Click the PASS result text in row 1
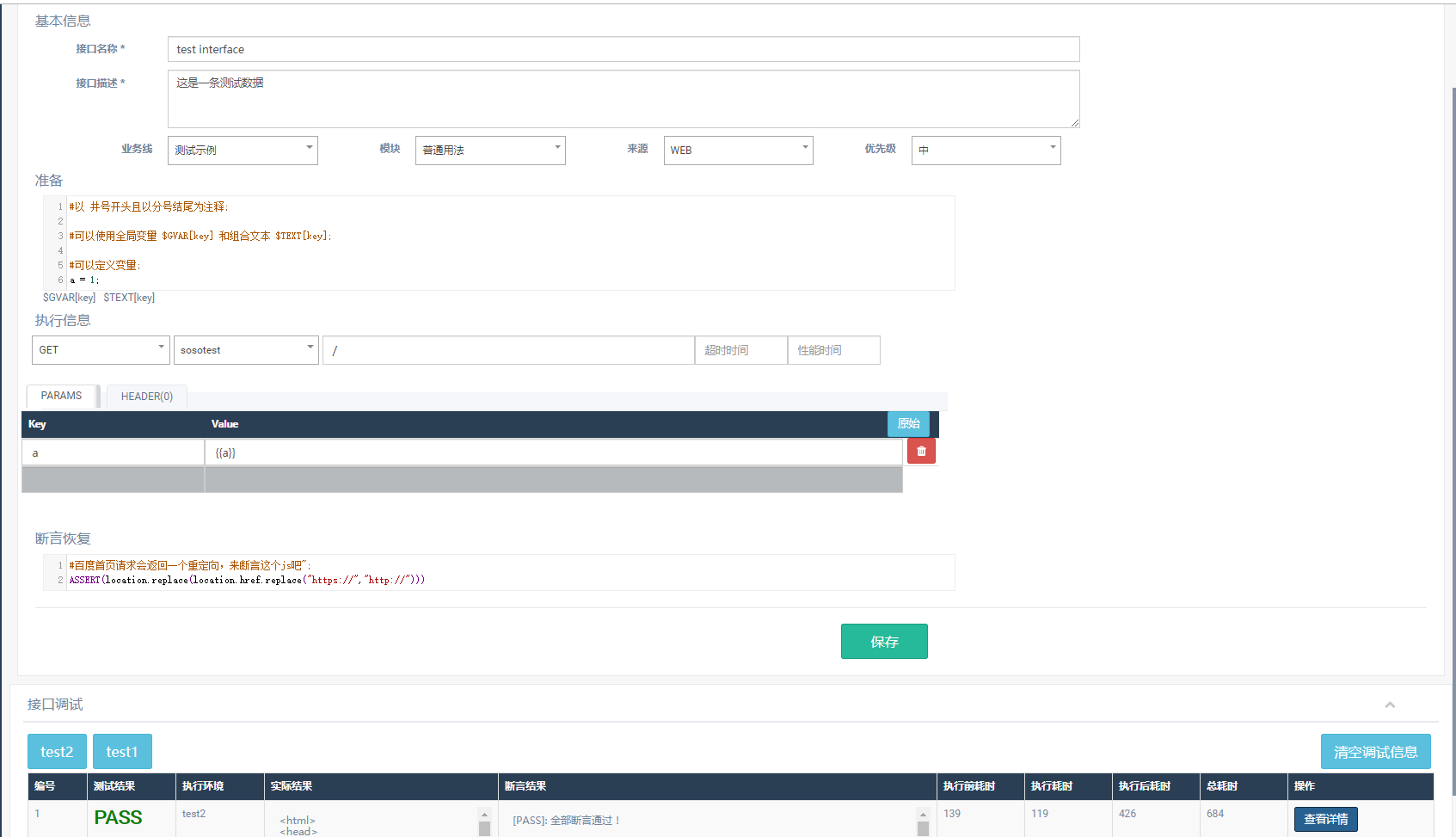1456x837 pixels. [x=118, y=818]
